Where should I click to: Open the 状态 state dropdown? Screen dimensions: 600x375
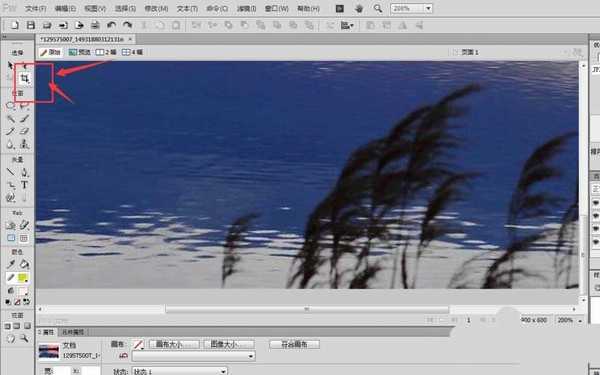tap(180, 371)
